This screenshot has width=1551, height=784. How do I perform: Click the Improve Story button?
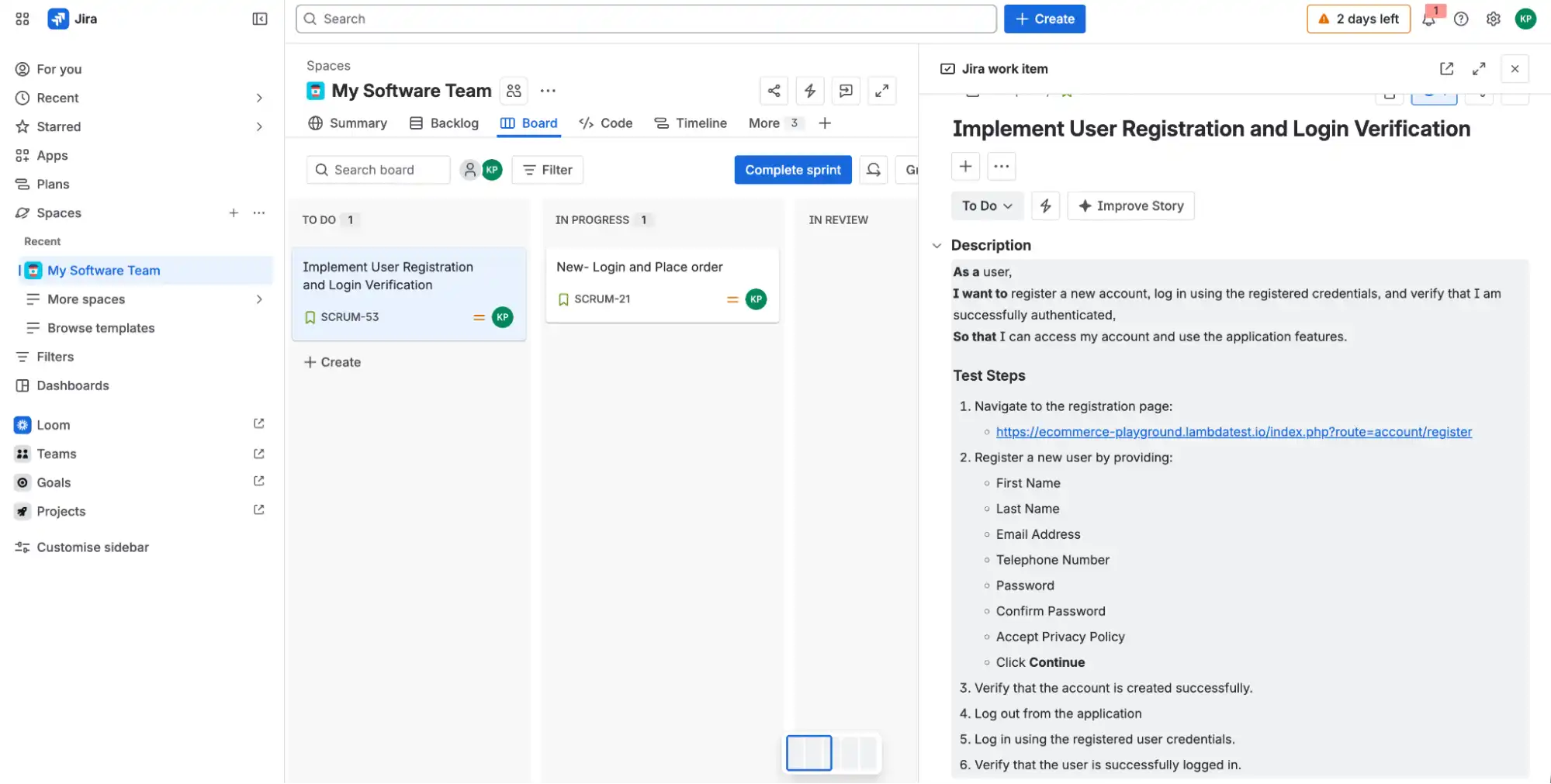[1130, 205]
